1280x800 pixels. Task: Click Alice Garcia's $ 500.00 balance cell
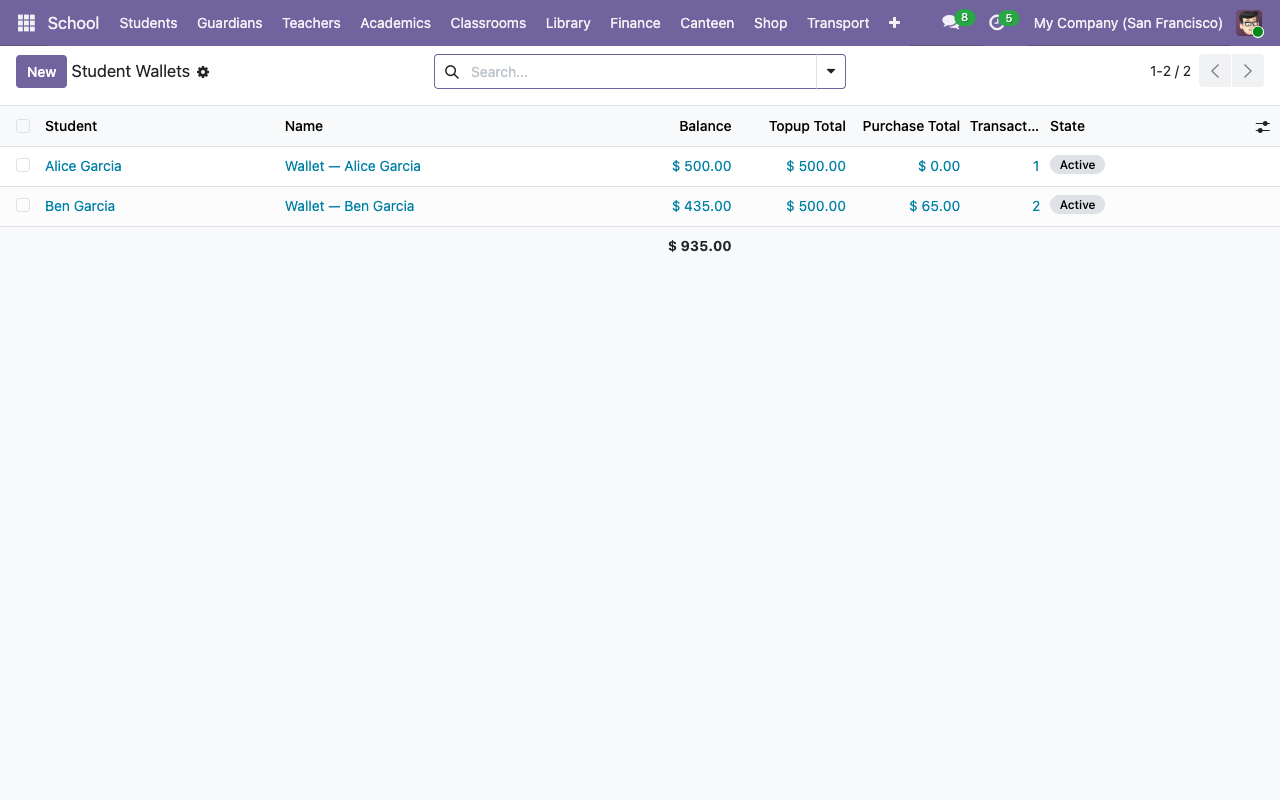[x=701, y=166]
